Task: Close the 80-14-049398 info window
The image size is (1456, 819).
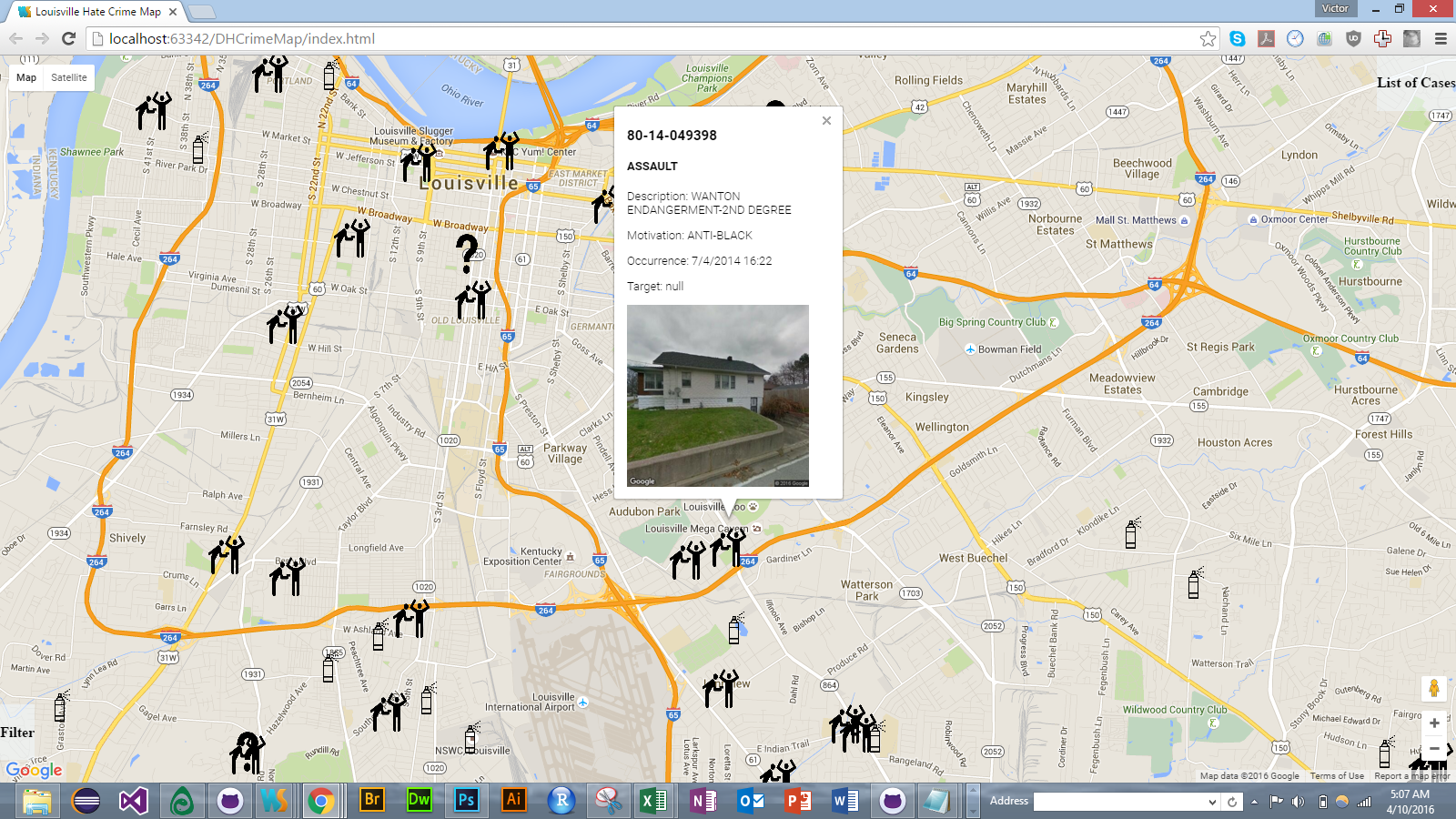Action: [x=826, y=120]
